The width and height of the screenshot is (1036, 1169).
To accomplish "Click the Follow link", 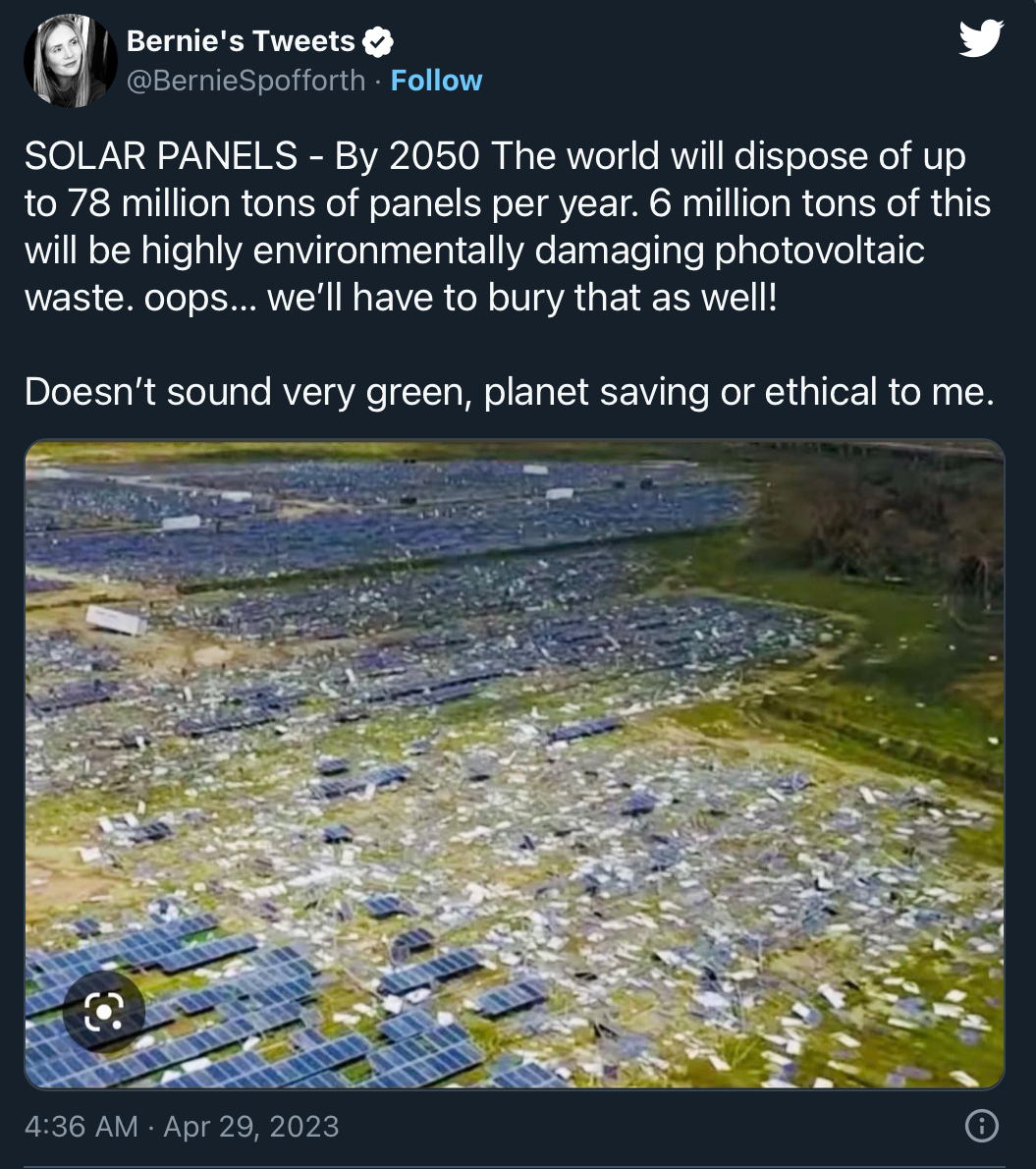I will 436,81.
